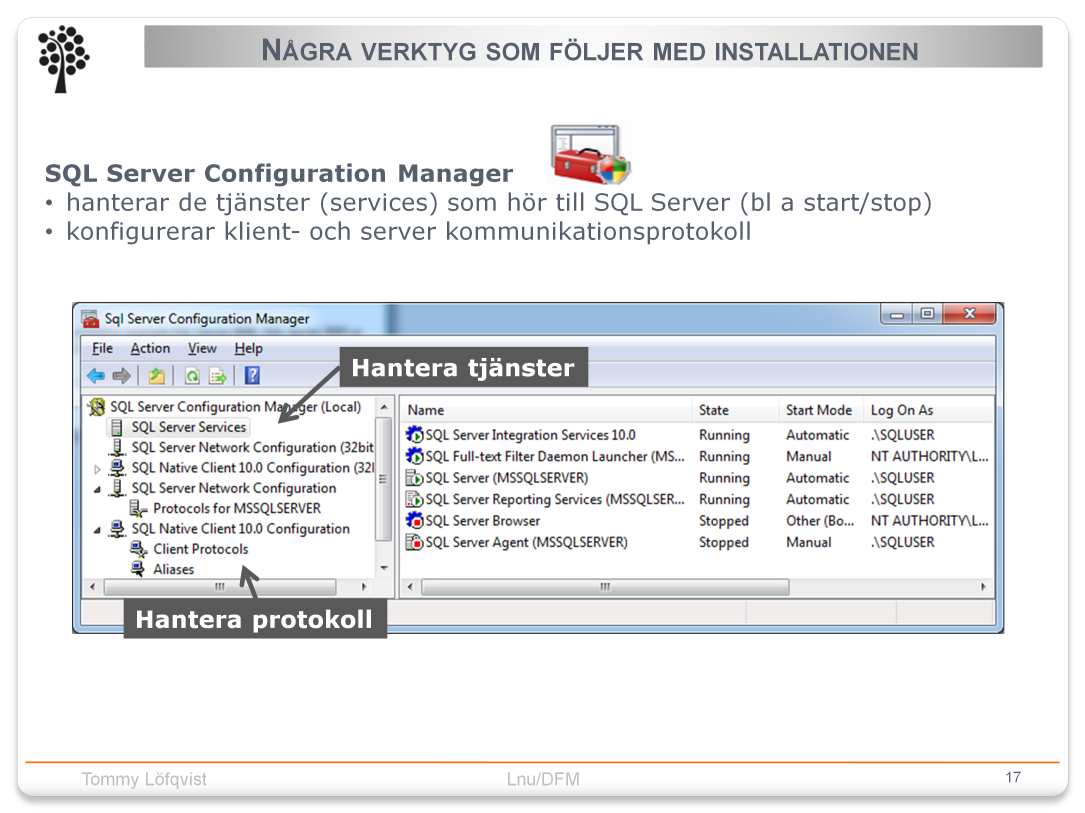
Task: Click the tree pane vertical scrollbar thumb
Action: pyautogui.click(x=384, y=479)
